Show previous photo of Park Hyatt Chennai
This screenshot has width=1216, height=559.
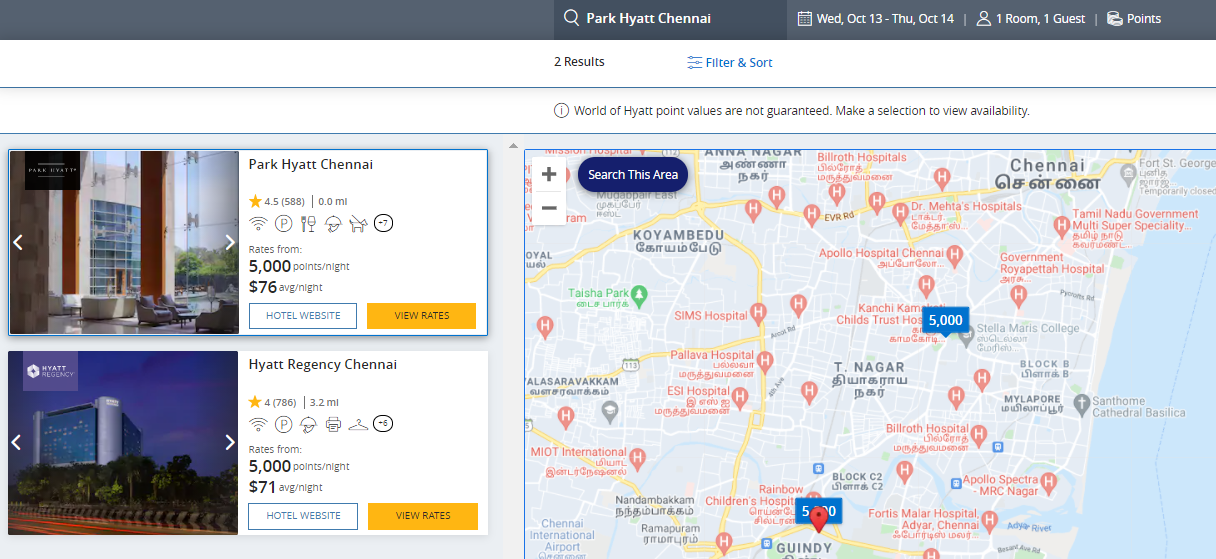[17, 242]
